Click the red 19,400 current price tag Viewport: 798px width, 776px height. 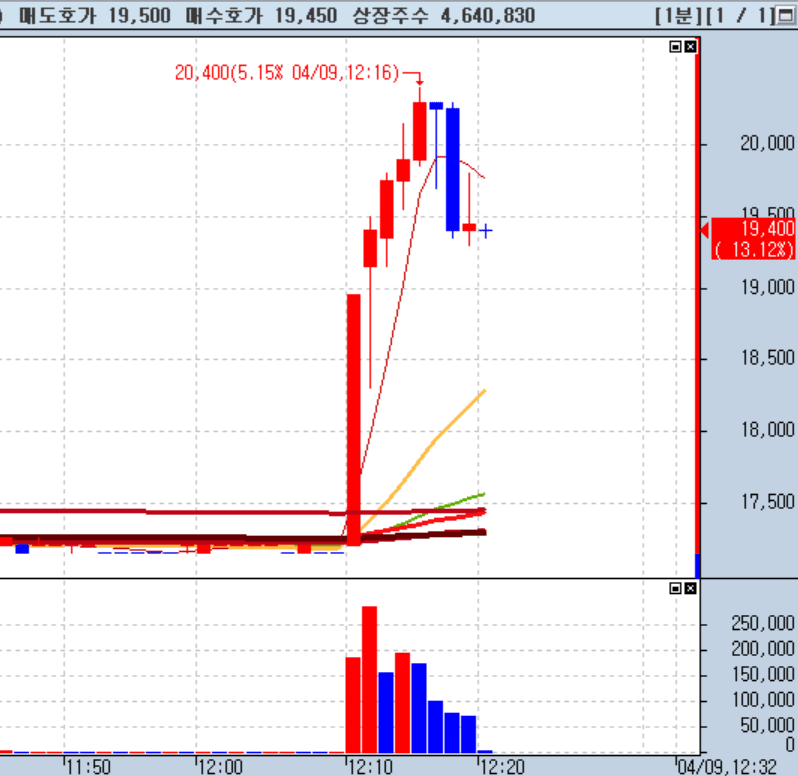coord(753,239)
